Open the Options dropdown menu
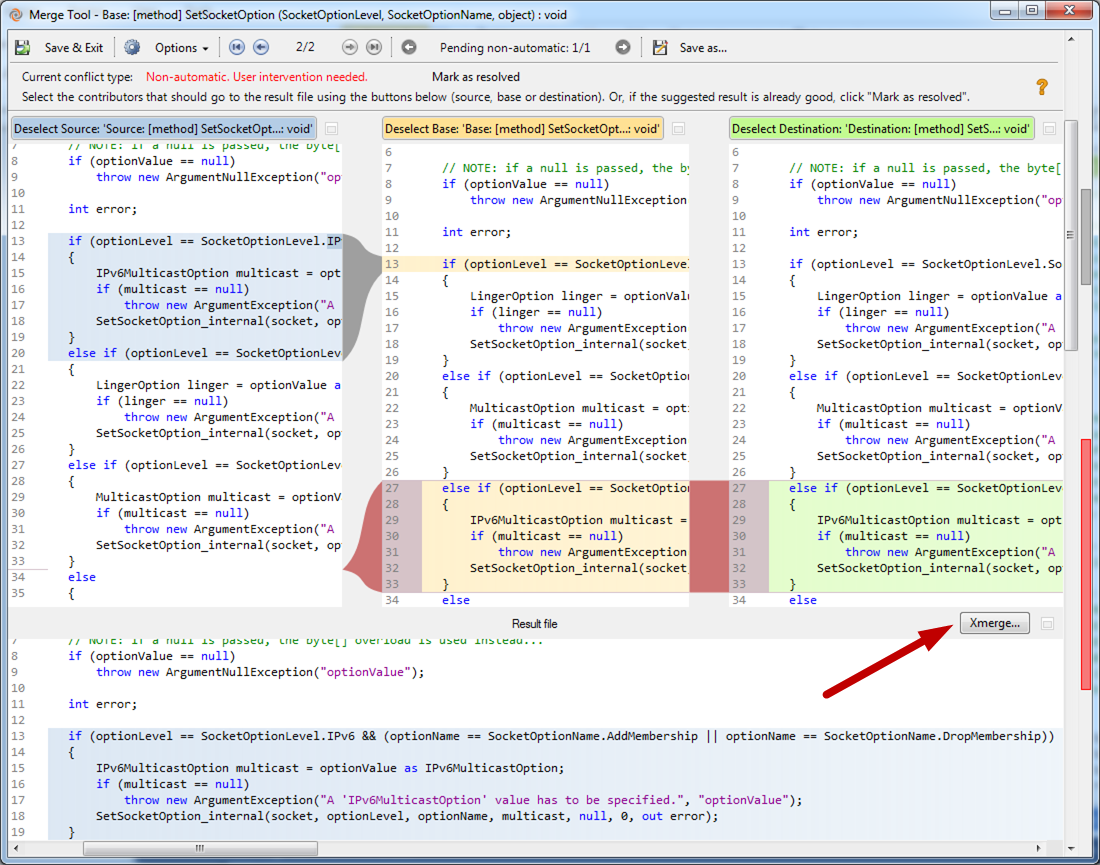Image resolution: width=1100 pixels, height=865 pixels. click(182, 48)
